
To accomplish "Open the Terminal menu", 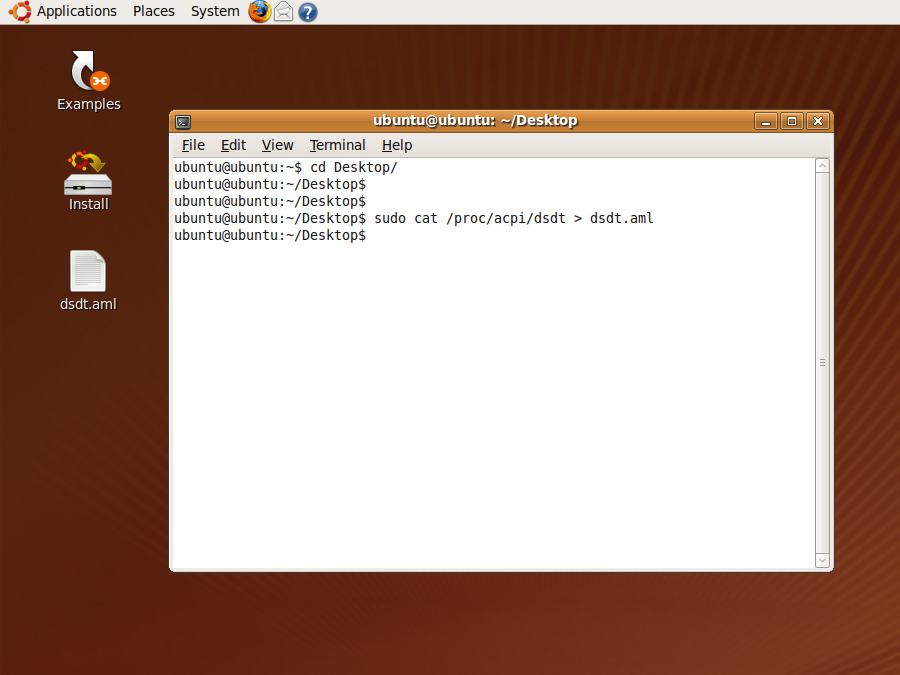I will point(337,145).
